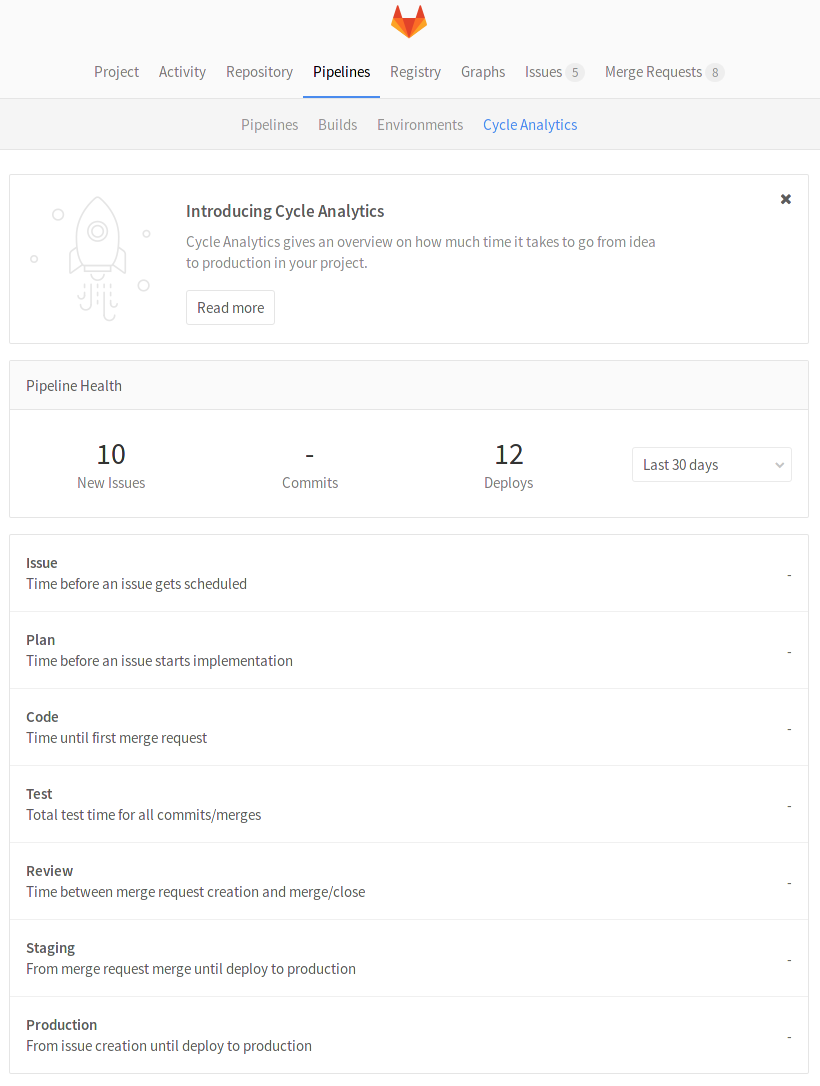Select the Cycle Analytics tab
This screenshot has width=820, height=1086.
coord(530,124)
